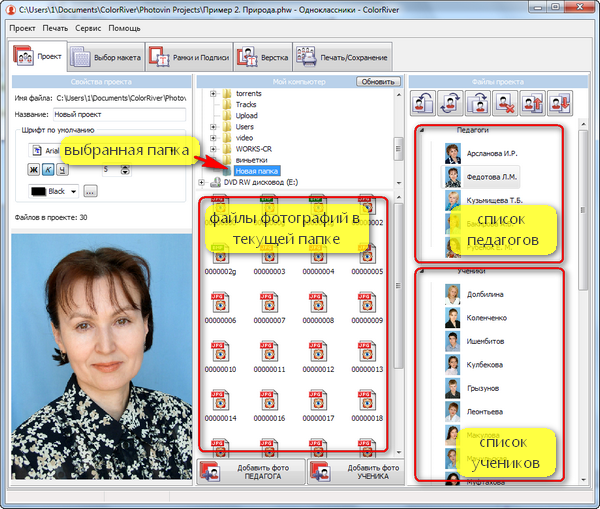The width and height of the screenshot is (600, 509).
Task: Go to the Верстка tab
Action: (263, 57)
